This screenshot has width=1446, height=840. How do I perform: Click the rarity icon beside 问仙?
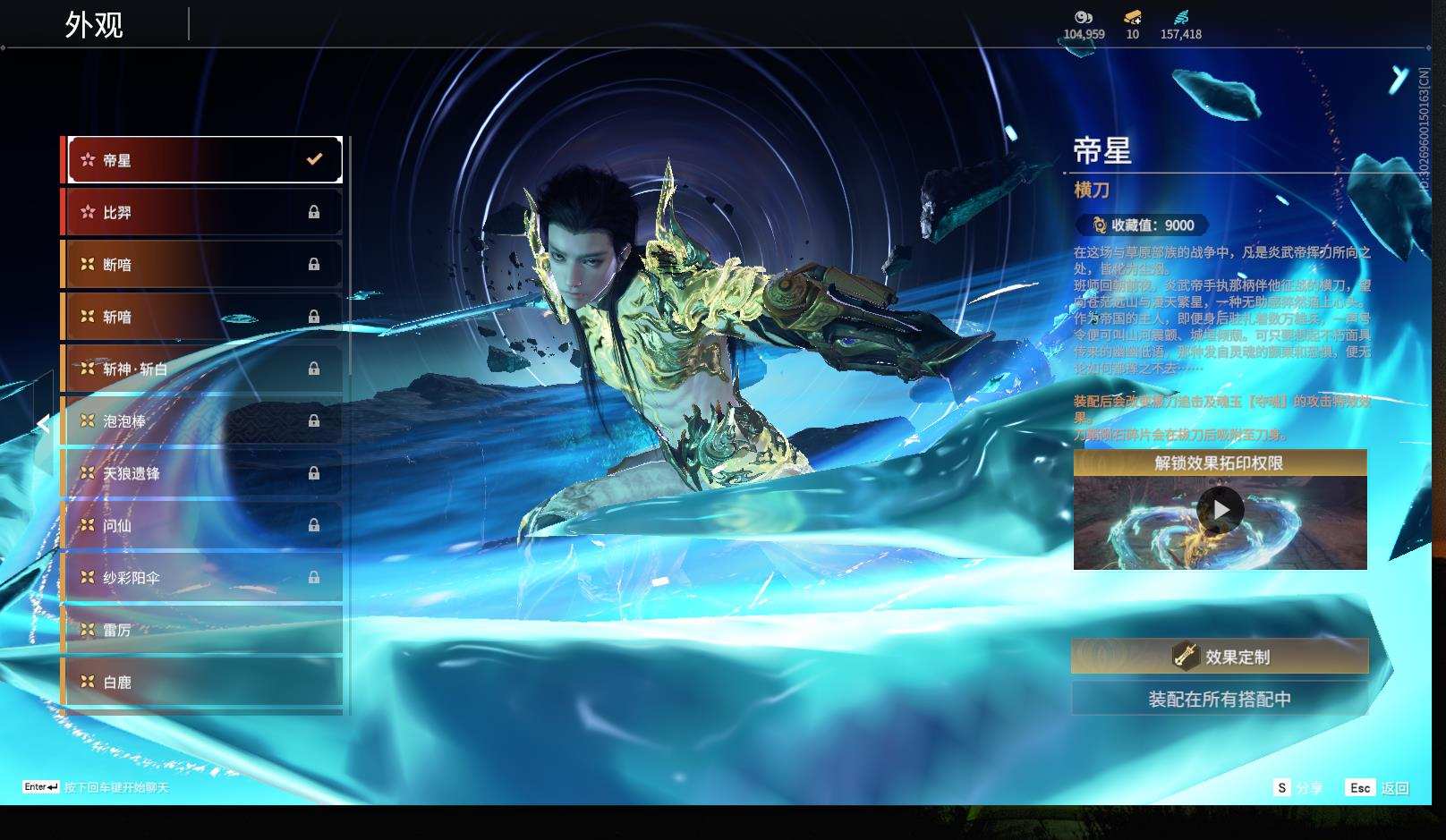[88, 525]
